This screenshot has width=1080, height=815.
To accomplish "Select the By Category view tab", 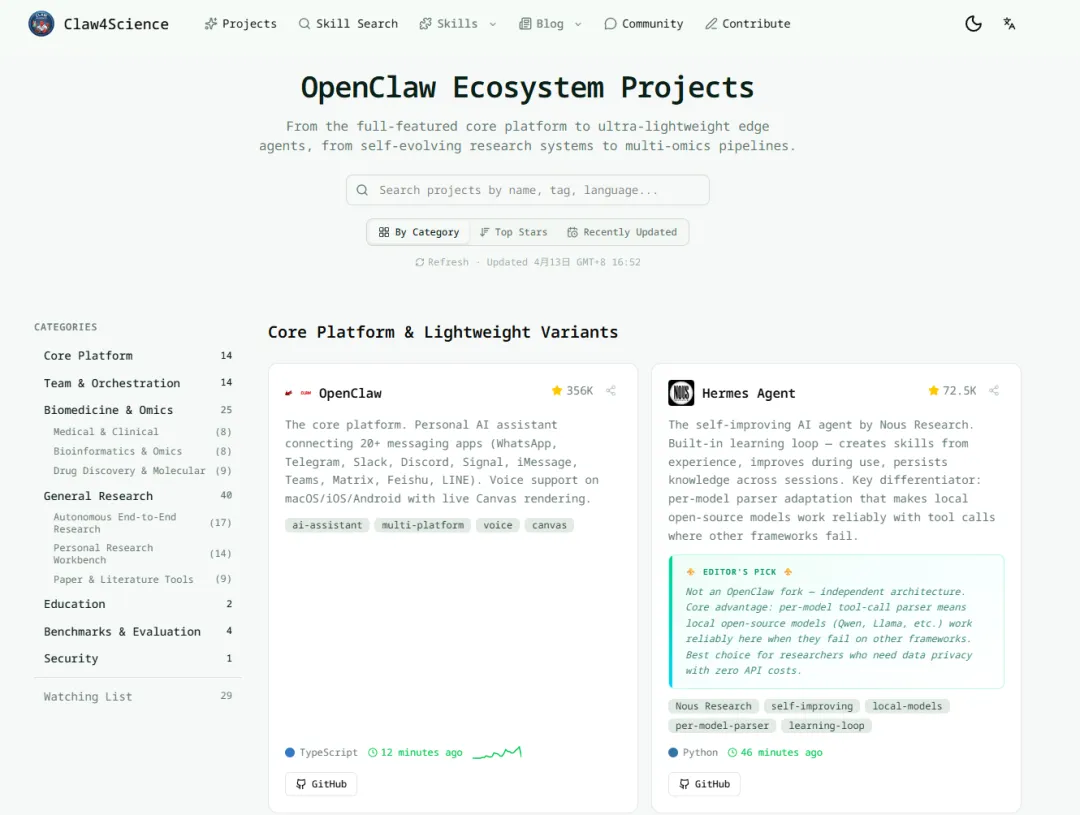I will tap(419, 232).
